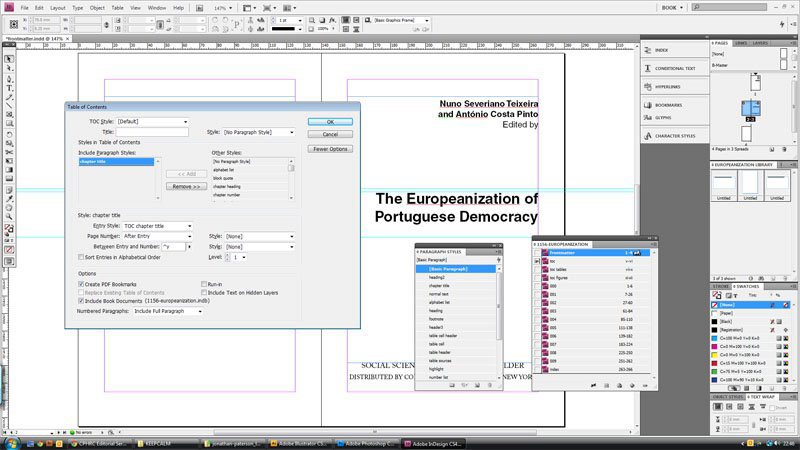The width and height of the screenshot is (800, 450).
Task: Click OK in Table of Contents dialog
Action: pyautogui.click(x=330, y=121)
